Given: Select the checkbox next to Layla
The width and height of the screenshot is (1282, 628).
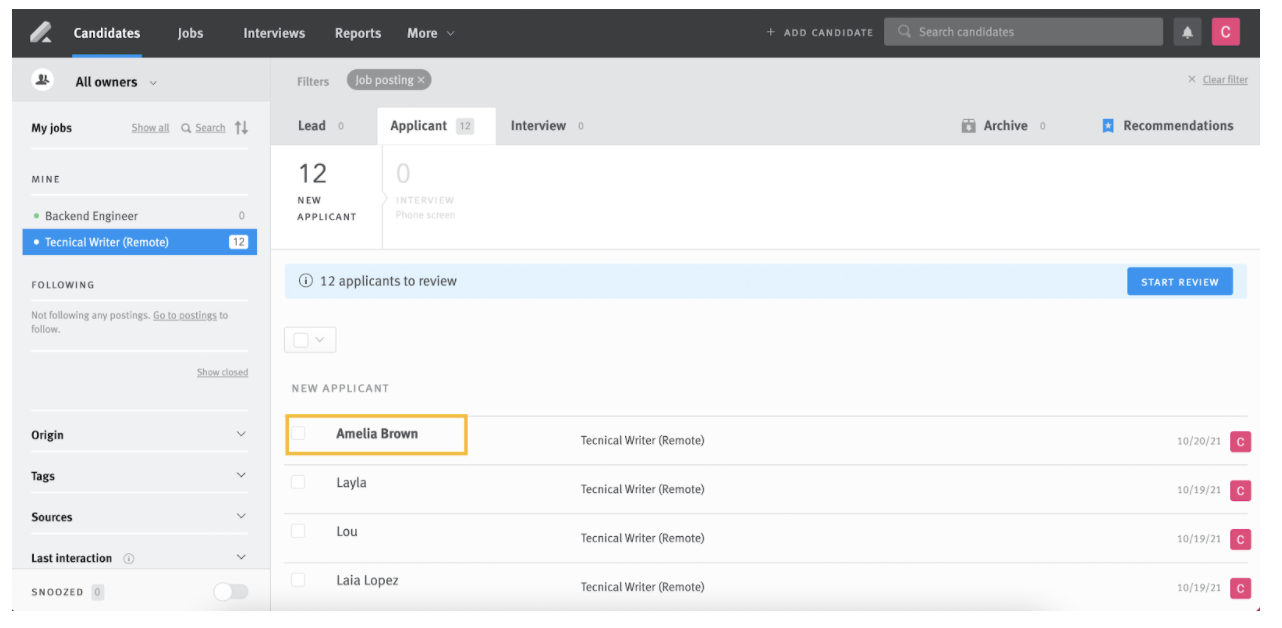Looking at the screenshot, I should (298, 482).
